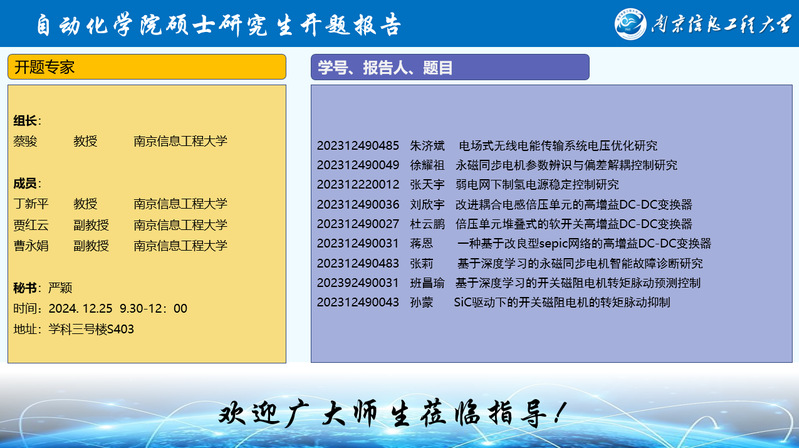Select the 组长 label text
This screenshot has width=799, height=448.
27,121
